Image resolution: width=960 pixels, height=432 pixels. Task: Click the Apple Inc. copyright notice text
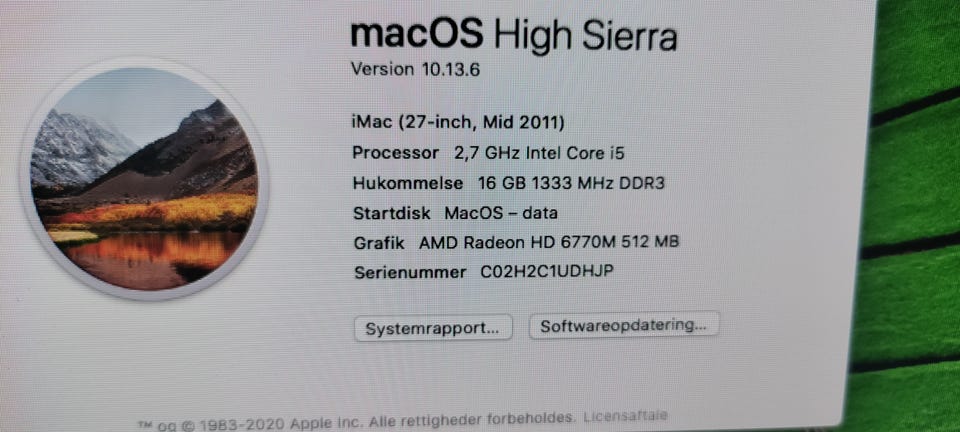(357, 422)
